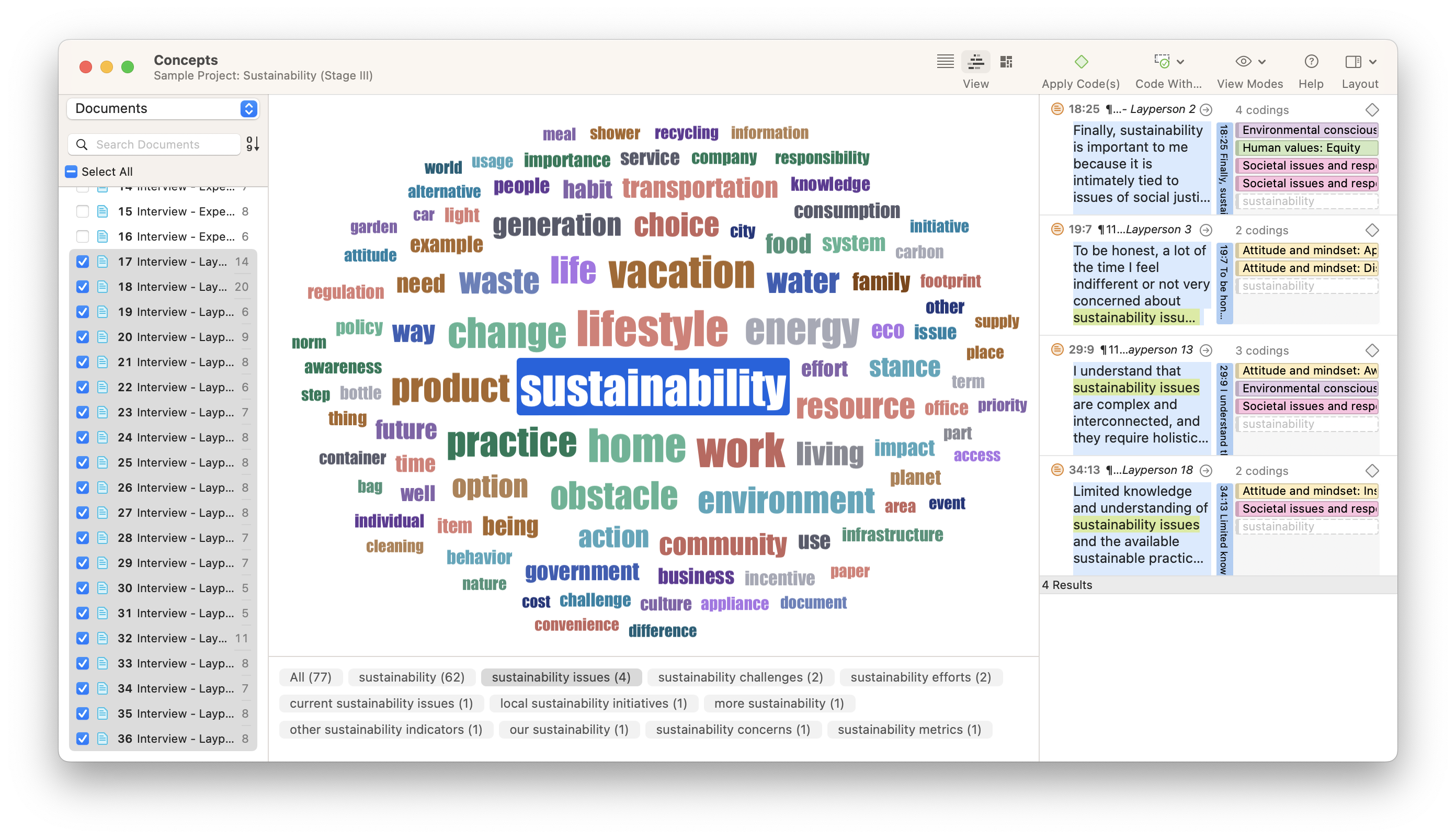This screenshot has width=1456, height=839.
Task: Uncheck the 17 Interview document checkbox
Action: pyautogui.click(x=83, y=262)
